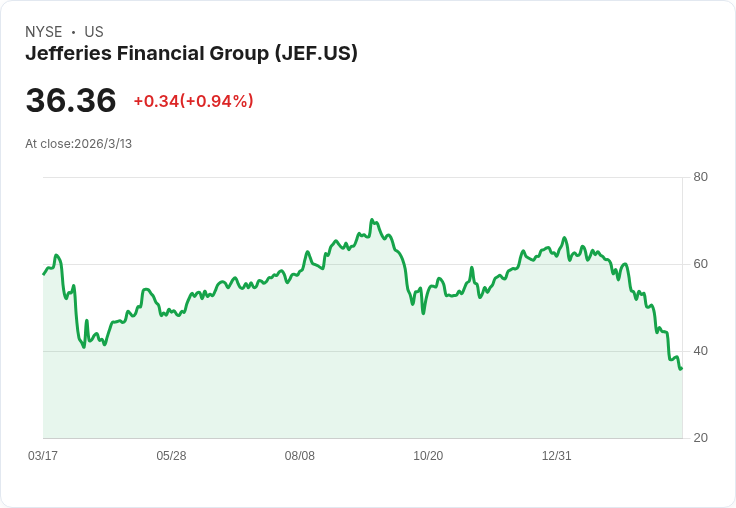Select the 12/31 date on the x-axis
Image resolution: width=736 pixels, height=508 pixels.
[x=556, y=456]
